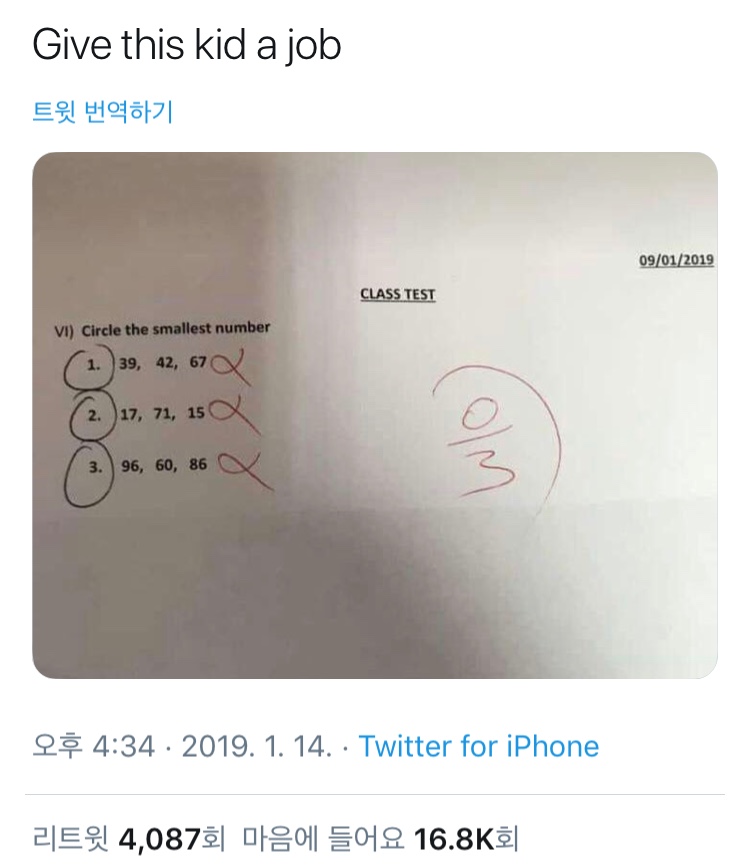
Task: Click the 'Circle the smallest number' instruction
Action: tap(175, 328)
